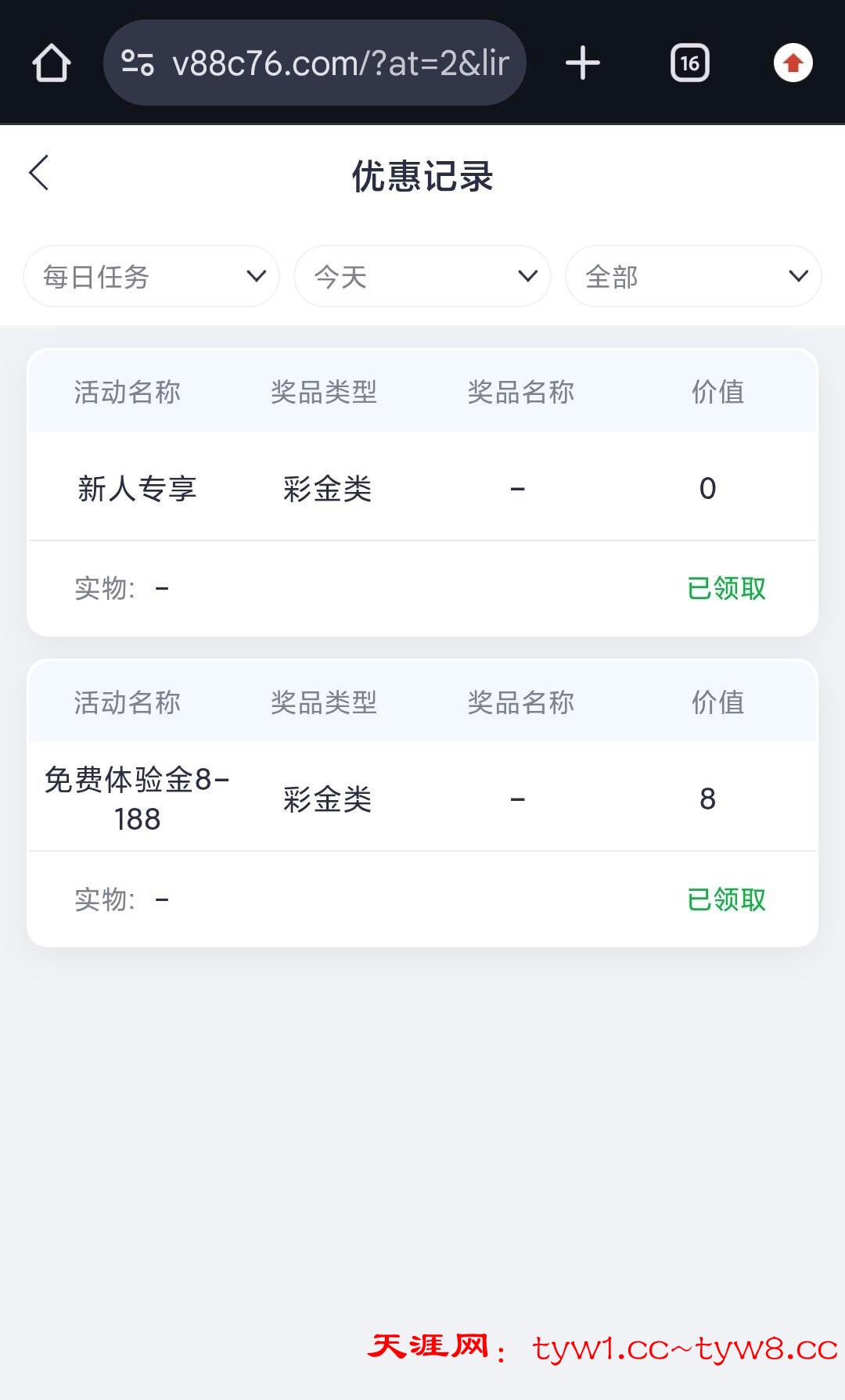Open site settings icon in address bar
The height and width of the screenshot is (1400, 845).
click(138, 63)
